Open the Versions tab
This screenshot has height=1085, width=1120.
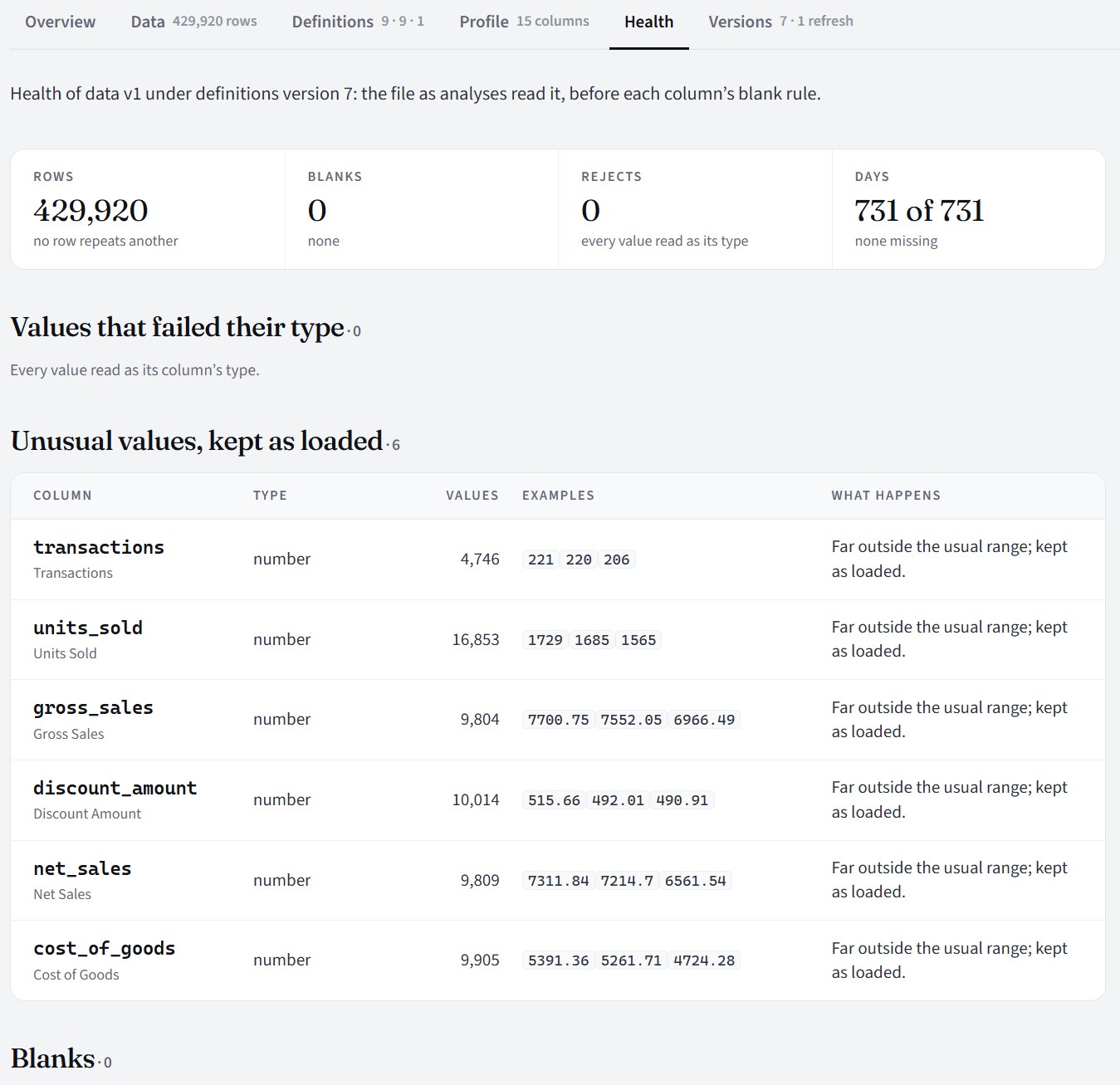click(x=780, y=22)
